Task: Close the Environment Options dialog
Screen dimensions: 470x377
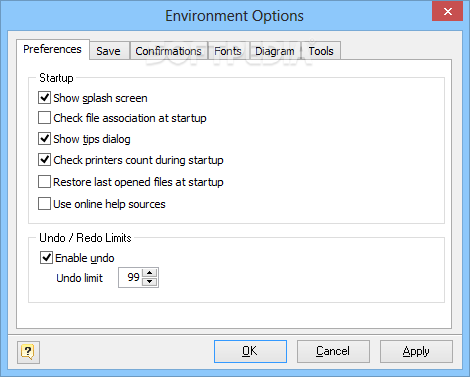Action: [x=447, y=12]
